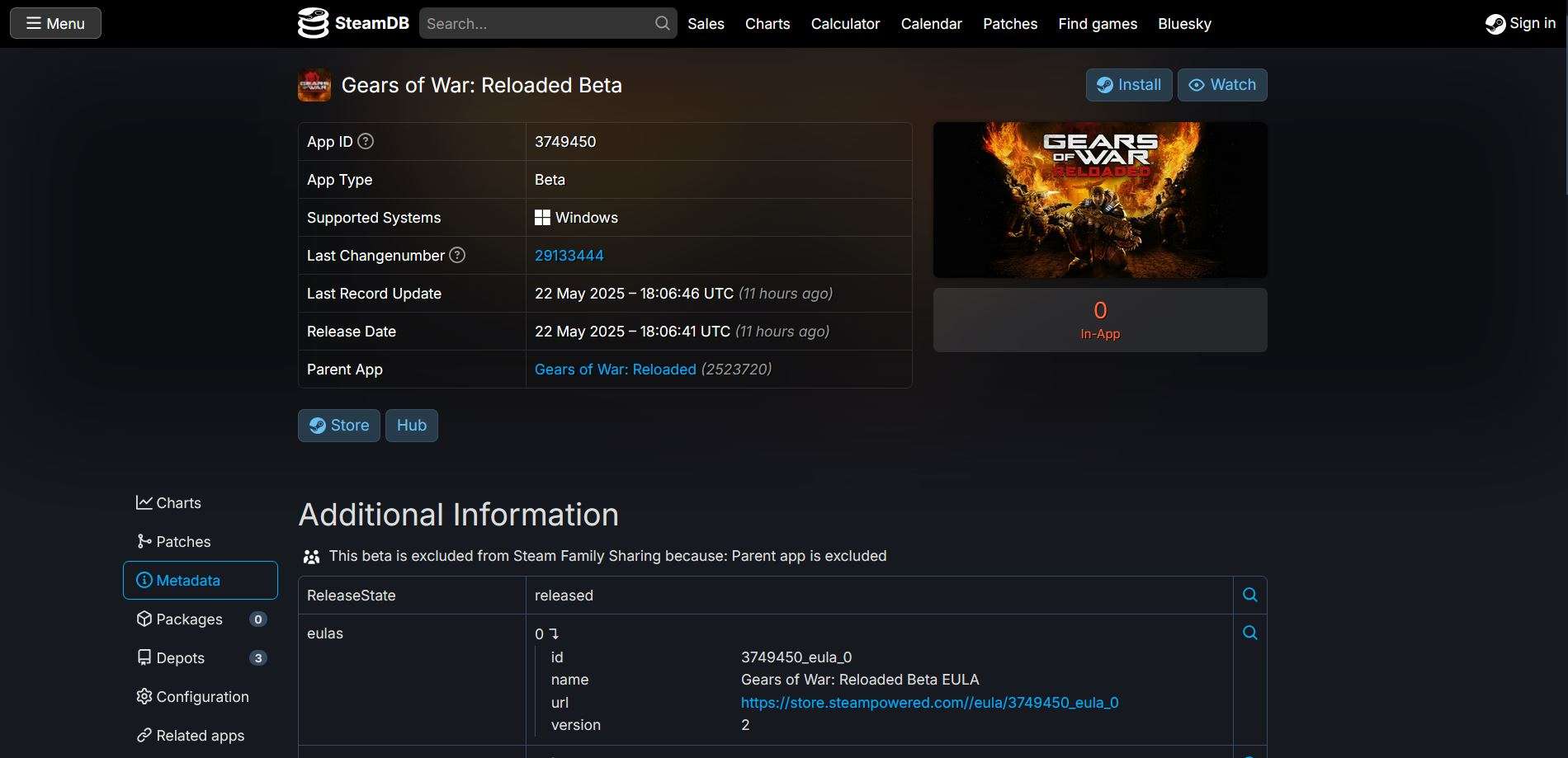Click the Install button
Image resolution: width=1568 pixels, height=758 pixels.
tap(1129, 85)
